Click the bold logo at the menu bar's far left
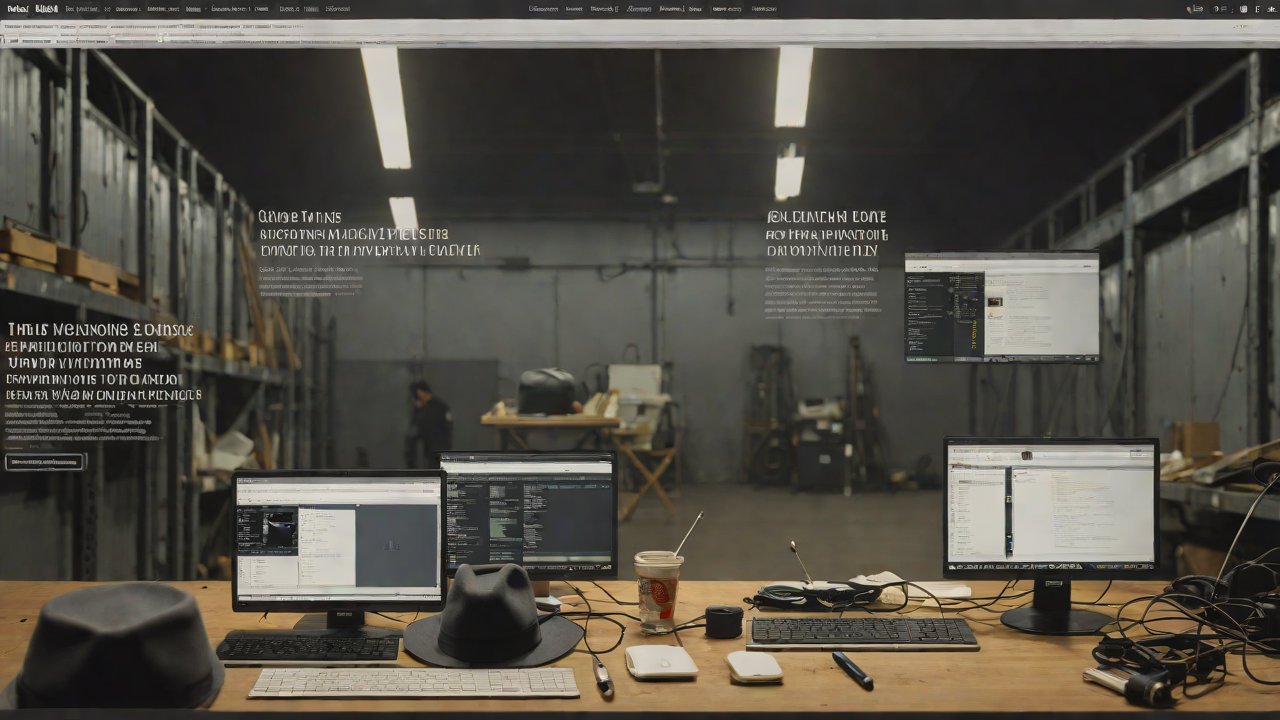Screen dimensions: 1280x720 [16, 9]
